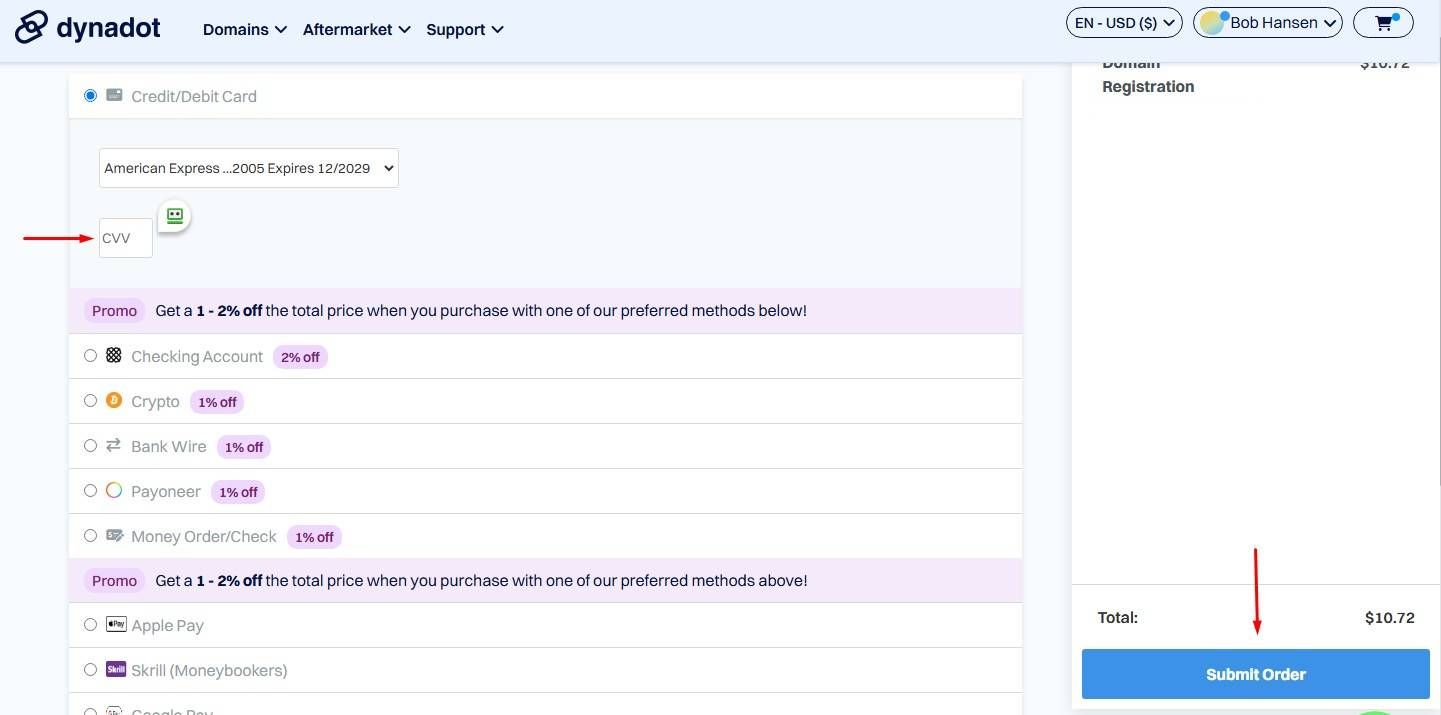The width and height of the screenshot is (1441, 715).
Task: Click the Checking Account label
Action: coord(197,356)
